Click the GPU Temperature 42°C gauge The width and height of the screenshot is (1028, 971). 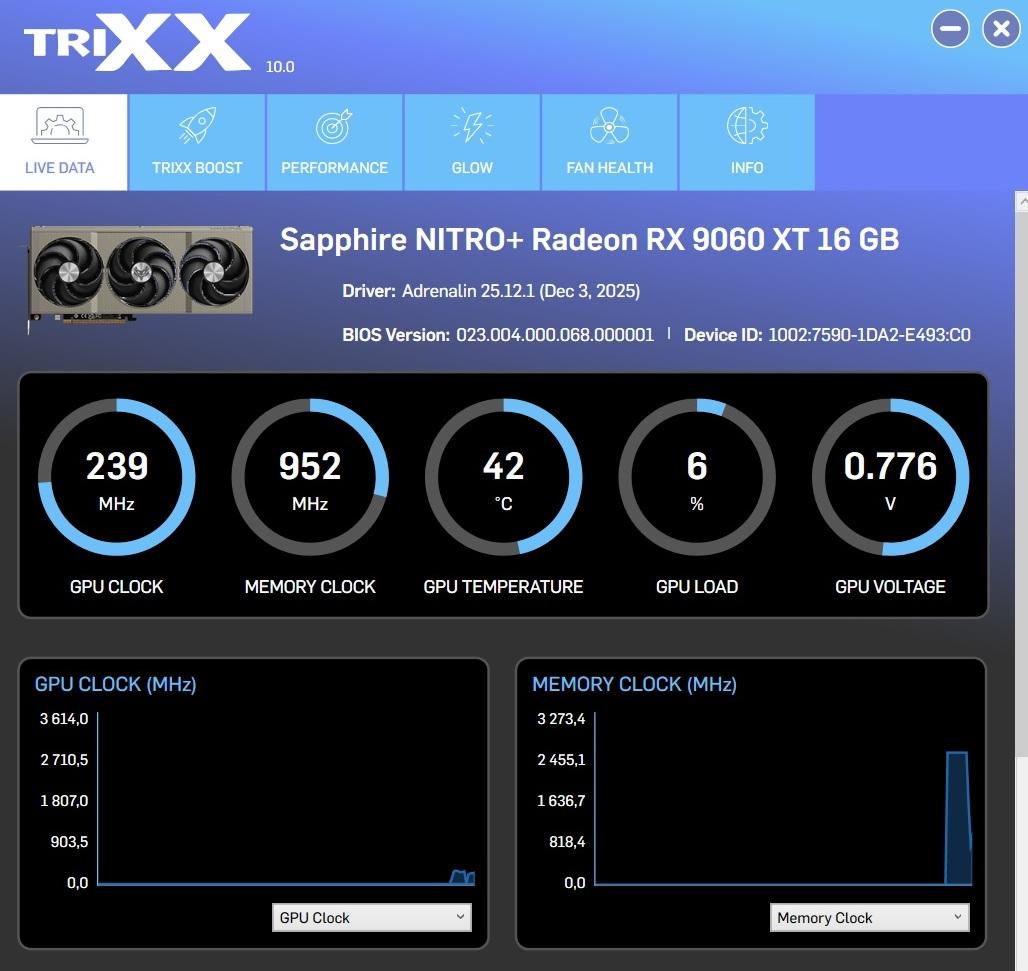[503, 477]
